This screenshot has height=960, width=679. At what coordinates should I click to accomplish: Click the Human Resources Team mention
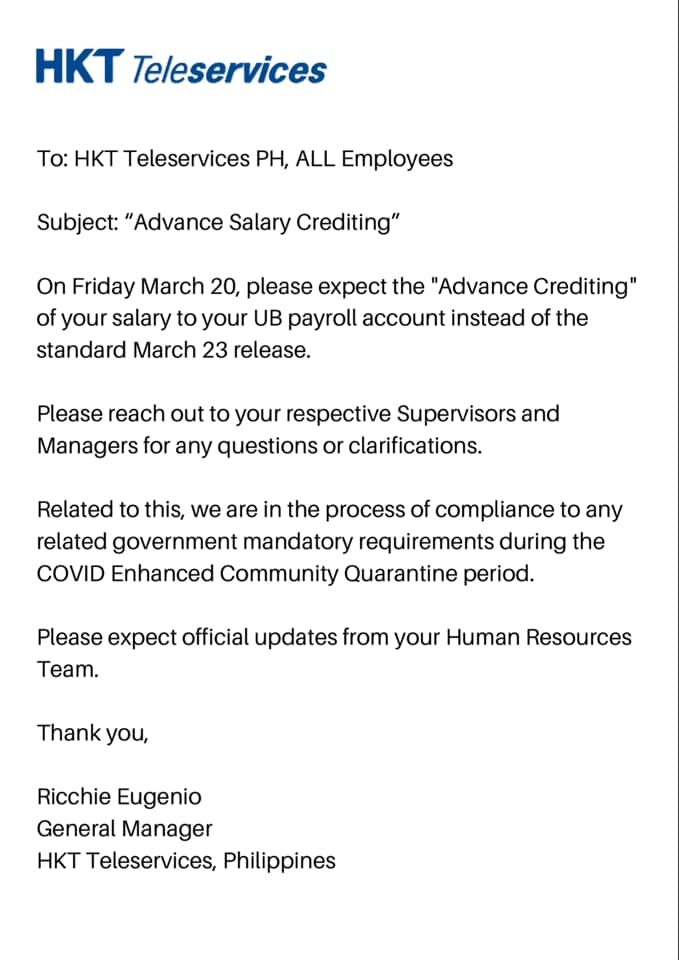tap(334, 653)
